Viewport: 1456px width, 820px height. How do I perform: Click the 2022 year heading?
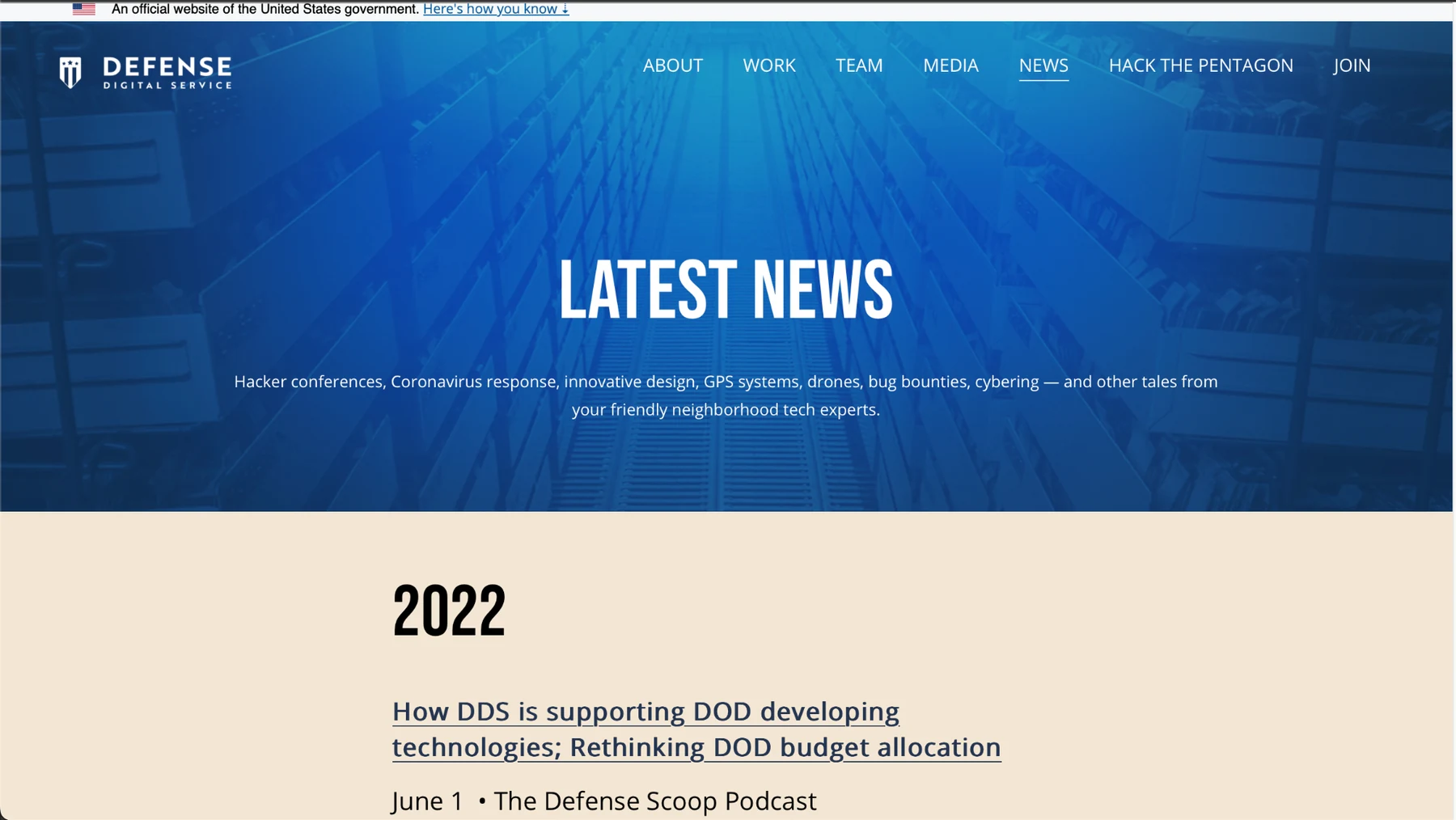click(449, 611)
